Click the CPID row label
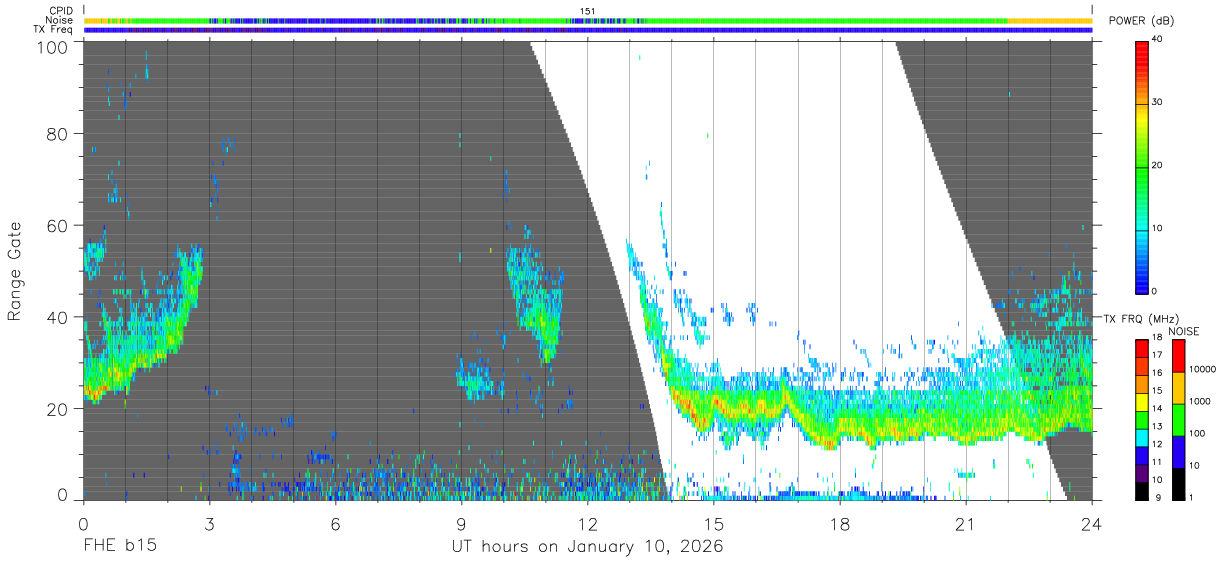 point(61,11)
